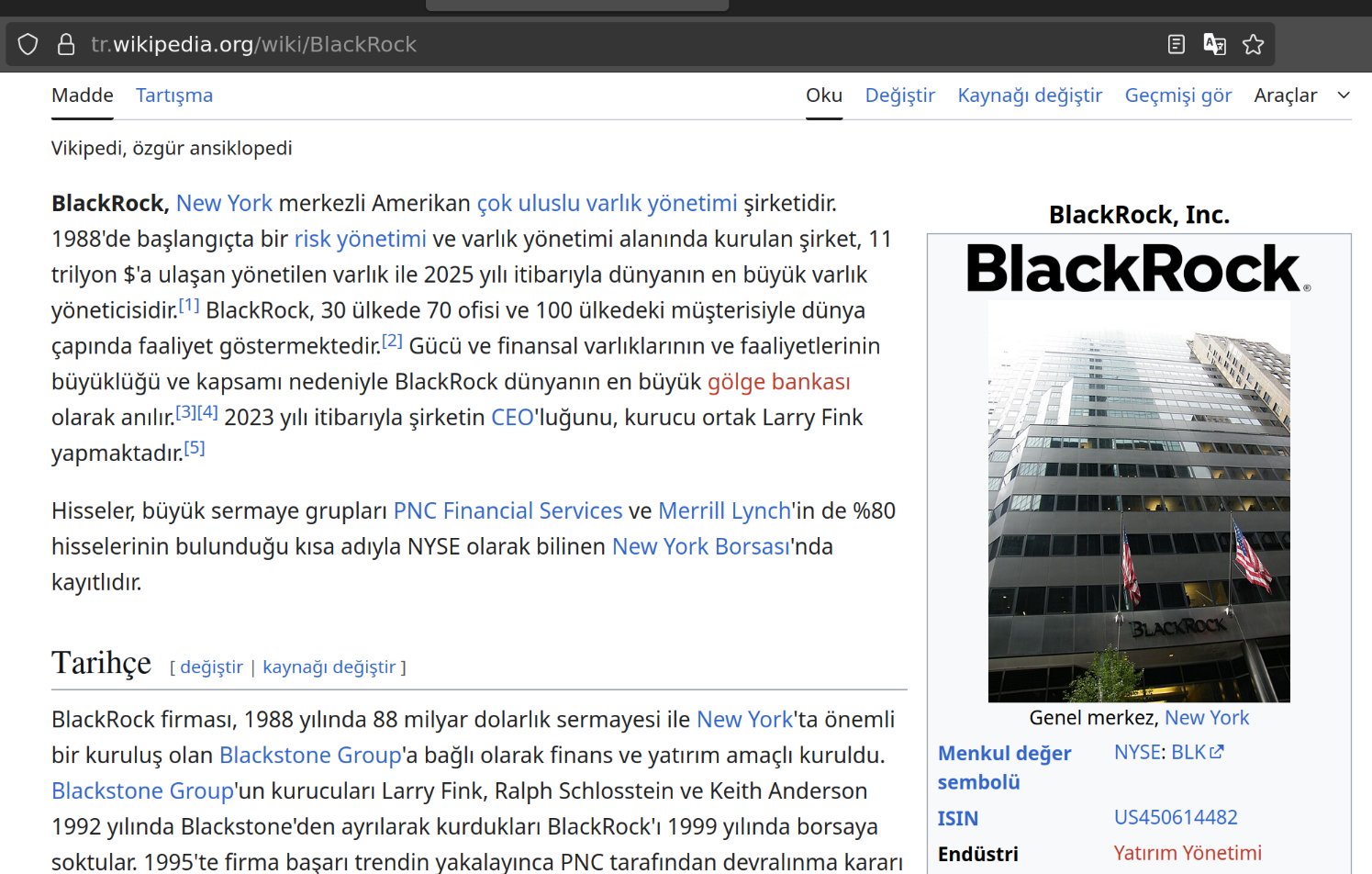Expand the Araçlar dropdown menu
Image resolution: width=1372 pixels, height=874 pixels.
(1301, 95)
